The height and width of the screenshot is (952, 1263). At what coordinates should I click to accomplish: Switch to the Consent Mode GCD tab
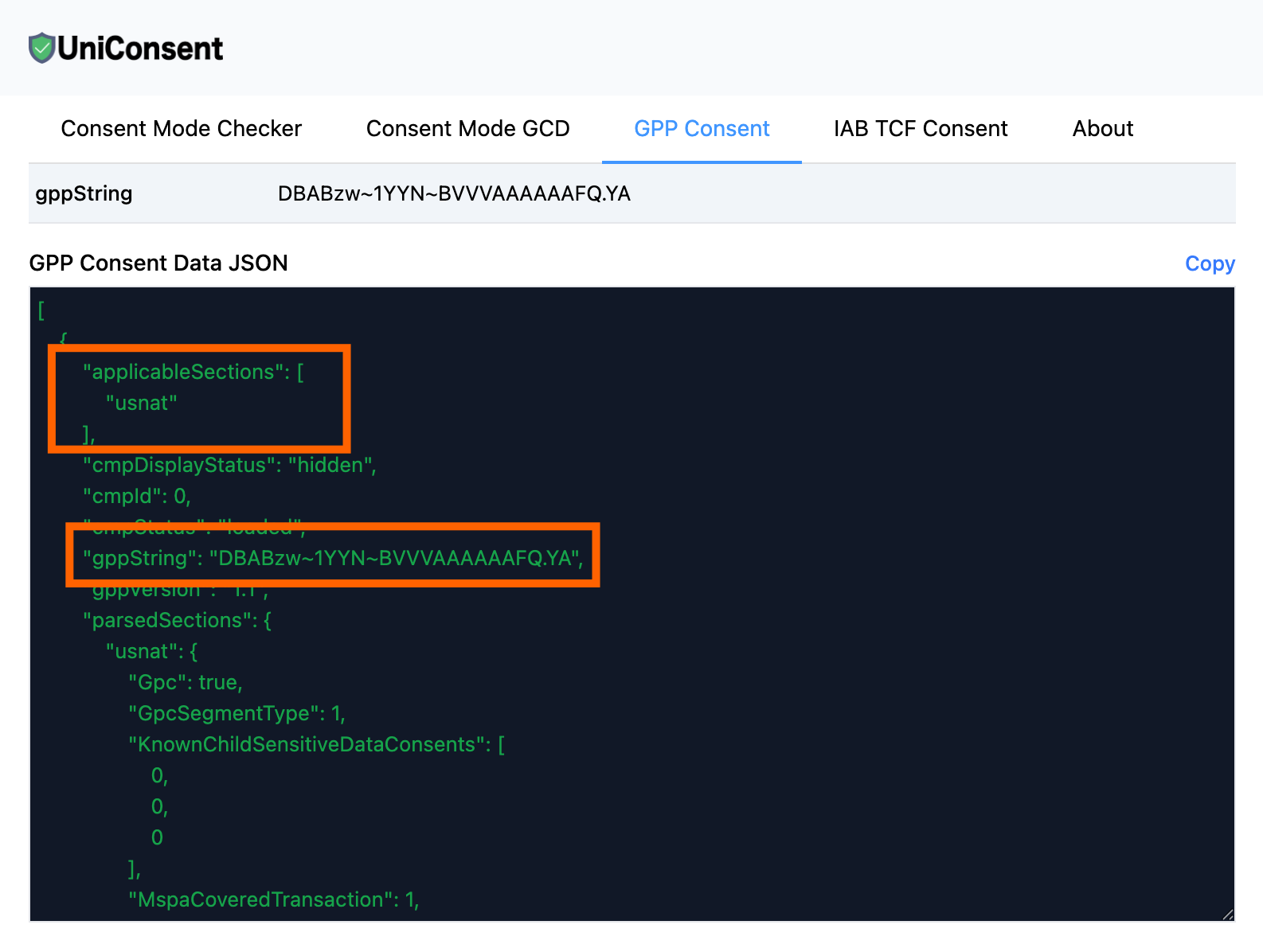[x=467, y=129]
